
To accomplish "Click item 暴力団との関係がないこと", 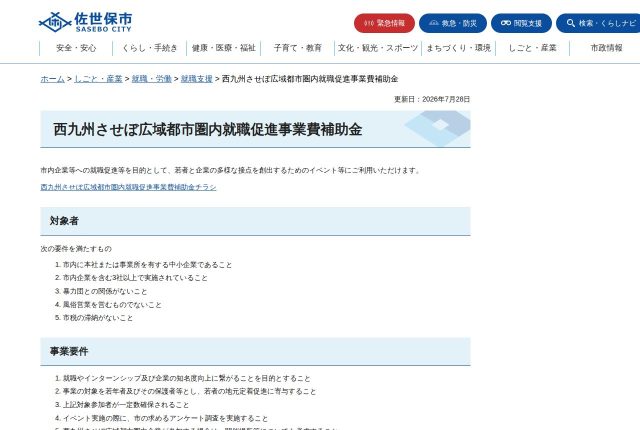I will (105, 291).
